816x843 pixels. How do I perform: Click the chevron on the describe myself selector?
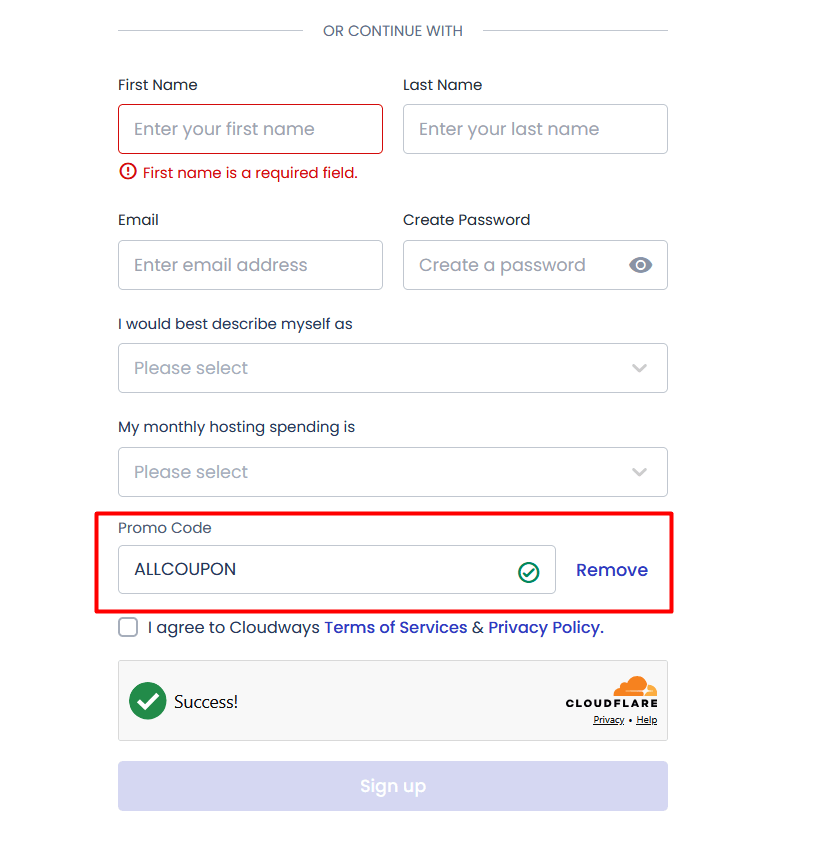(639, 368)
